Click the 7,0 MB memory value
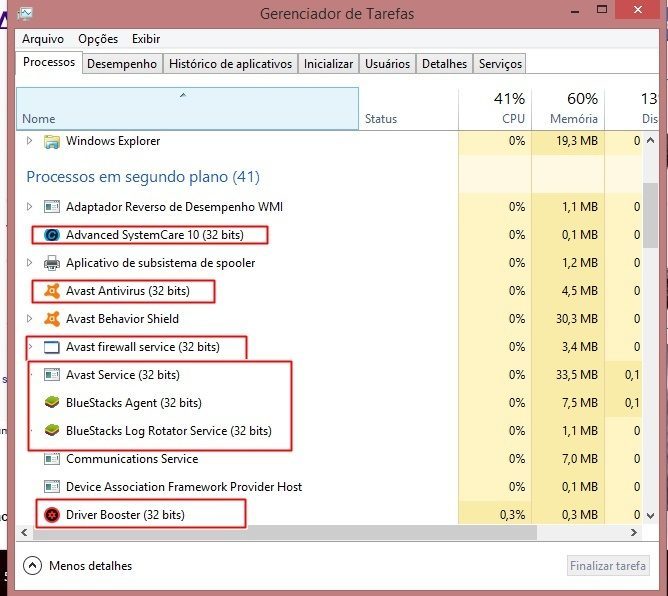 click(x=580, y=459)
